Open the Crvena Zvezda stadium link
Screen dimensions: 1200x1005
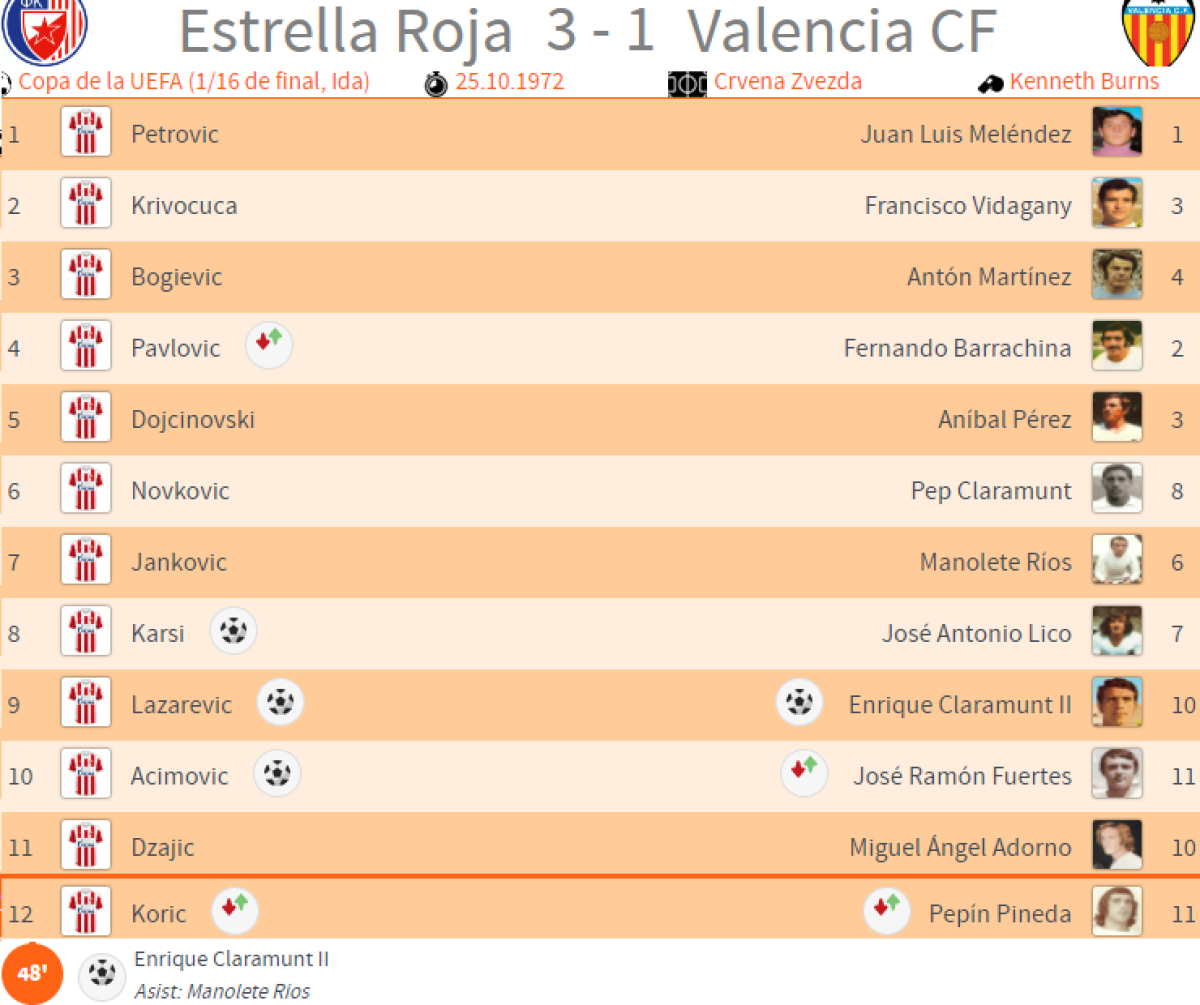(787, 82)
